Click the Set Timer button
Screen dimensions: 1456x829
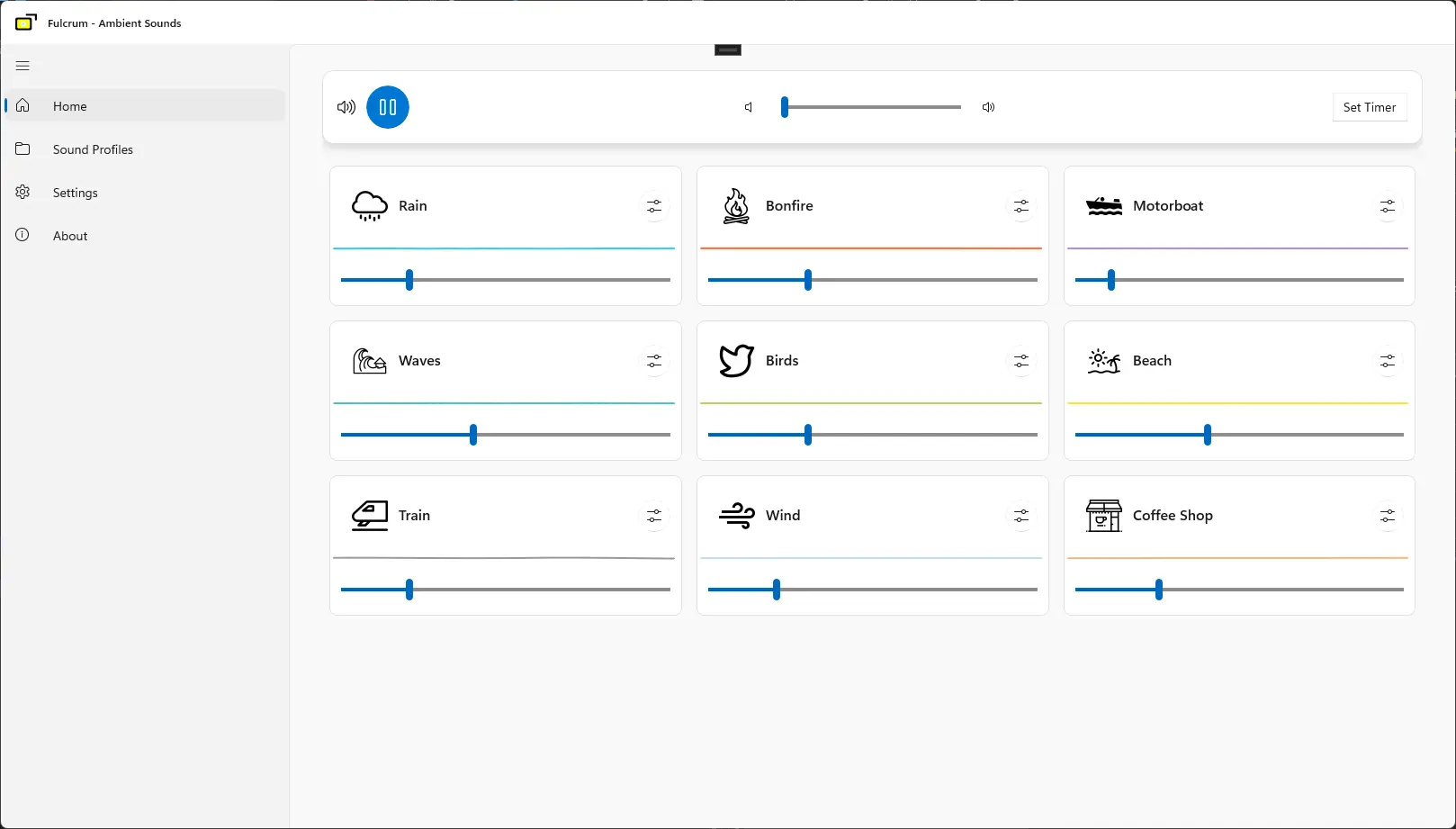click(1369, 107)
